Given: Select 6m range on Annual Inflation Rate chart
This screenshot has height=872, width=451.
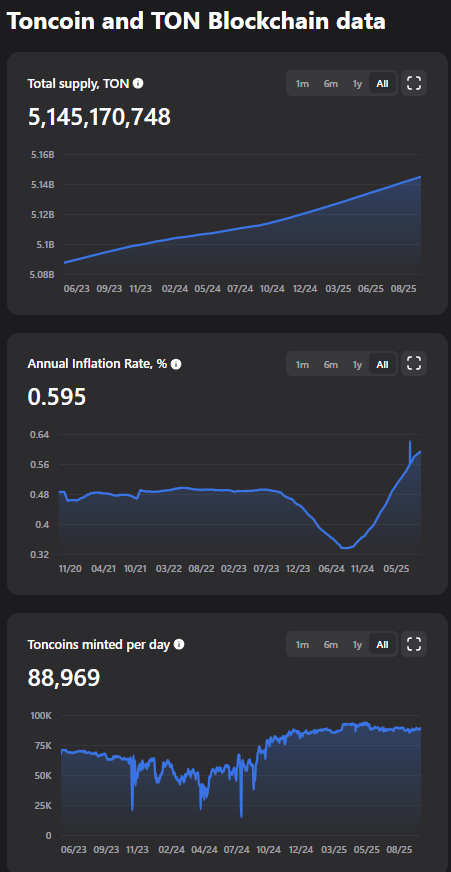Looking at the screenshot, I should [331, 364].
